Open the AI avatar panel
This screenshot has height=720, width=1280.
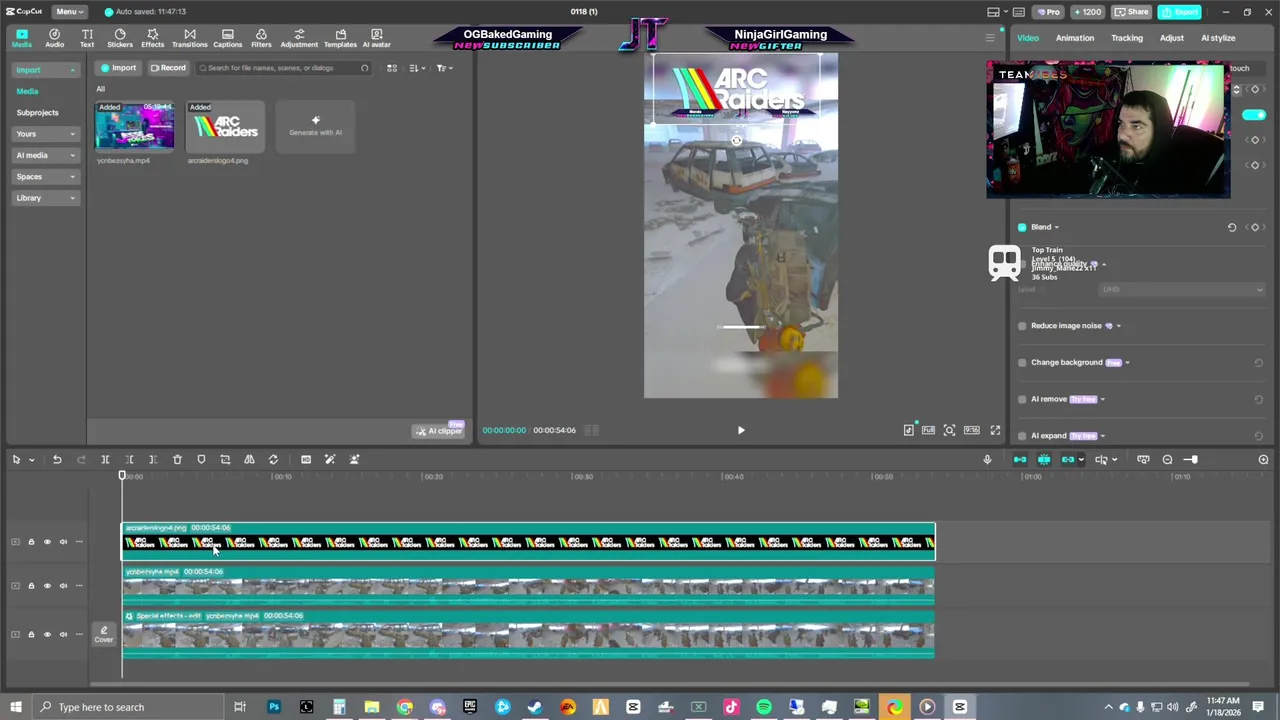click(x=376, y=38)
